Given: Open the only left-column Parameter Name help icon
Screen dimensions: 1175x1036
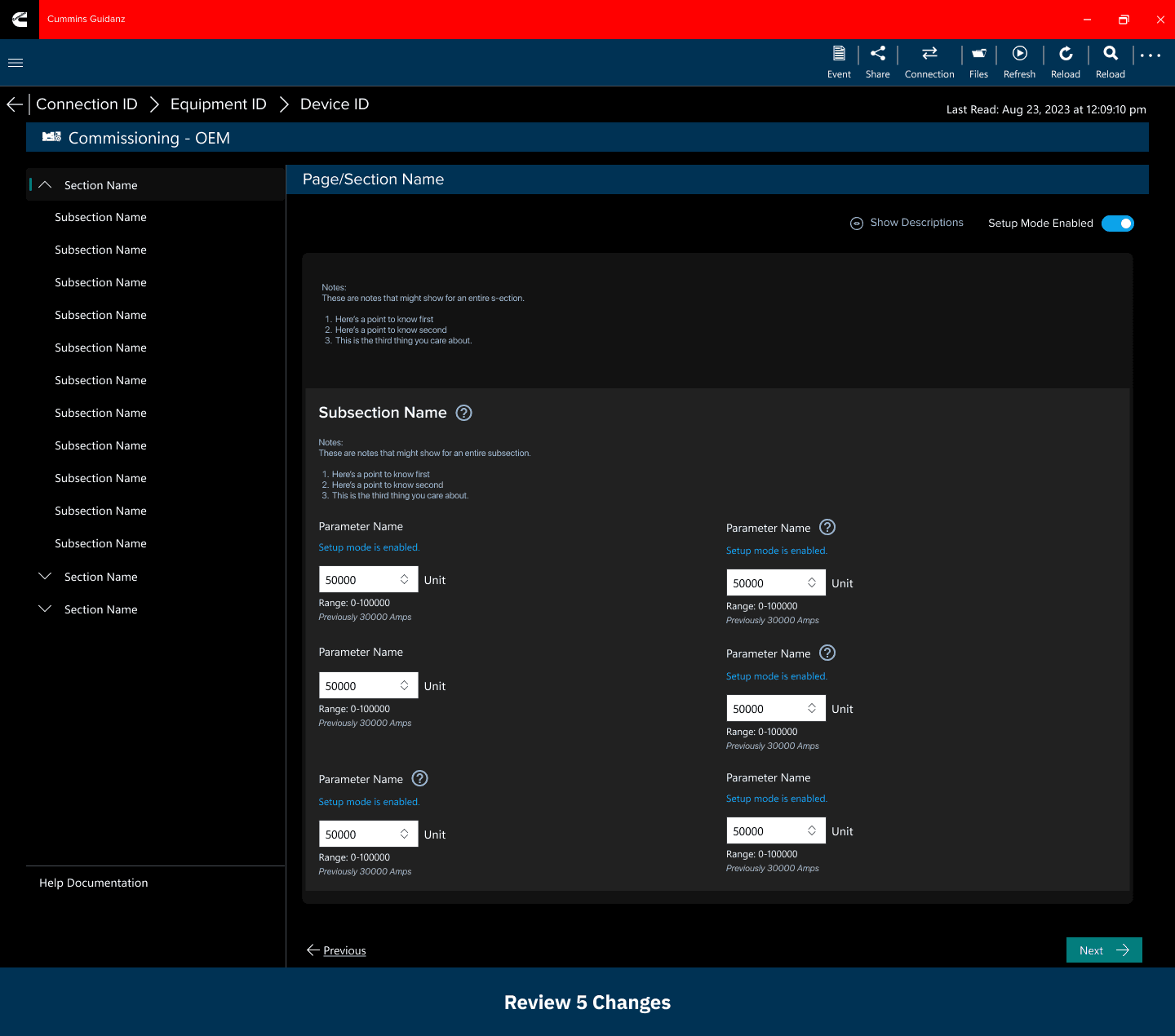Looking at the screenshot, I should tap(419, 778).
